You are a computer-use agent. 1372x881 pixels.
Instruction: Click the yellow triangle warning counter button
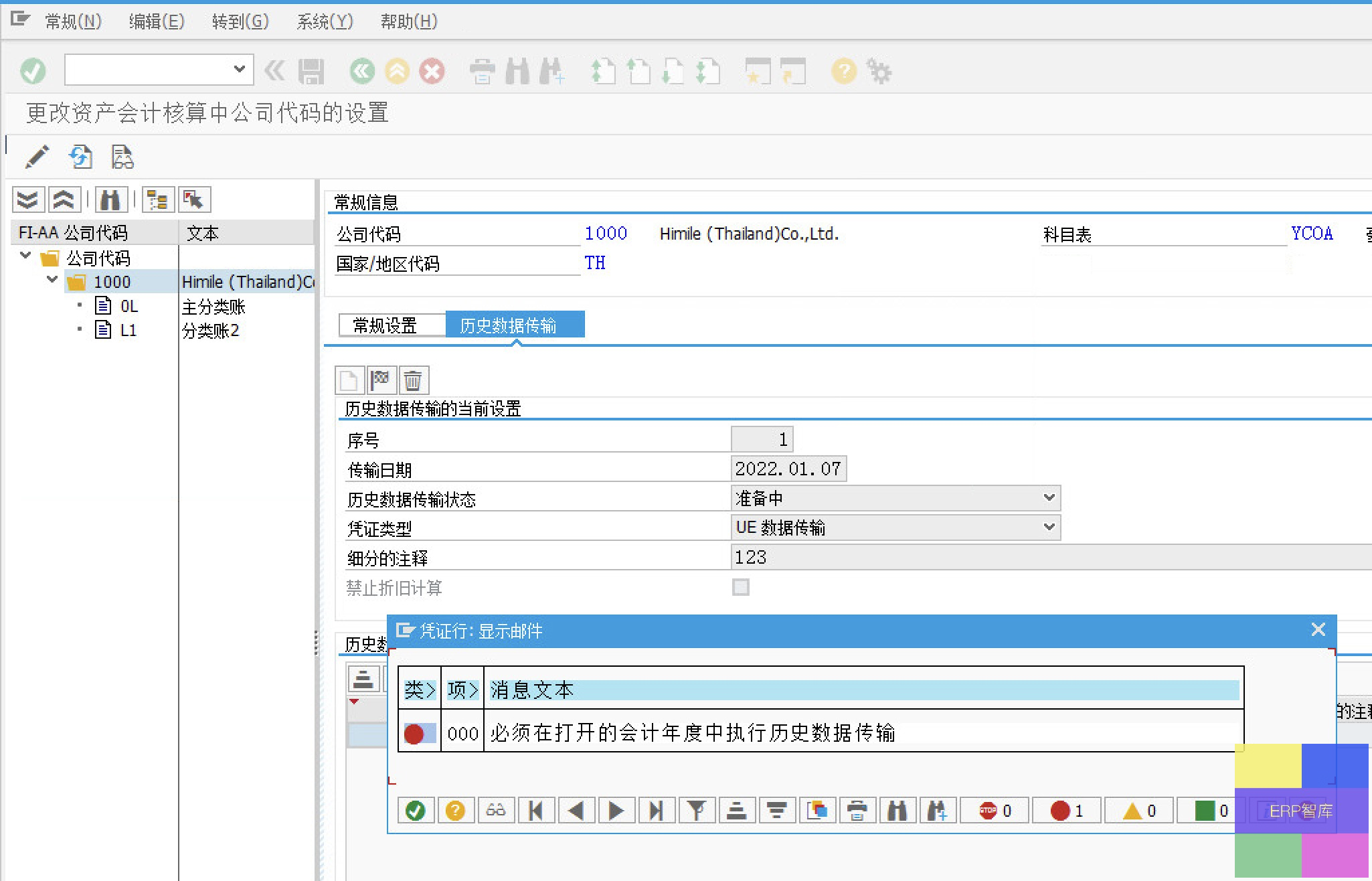[1139, 811]
